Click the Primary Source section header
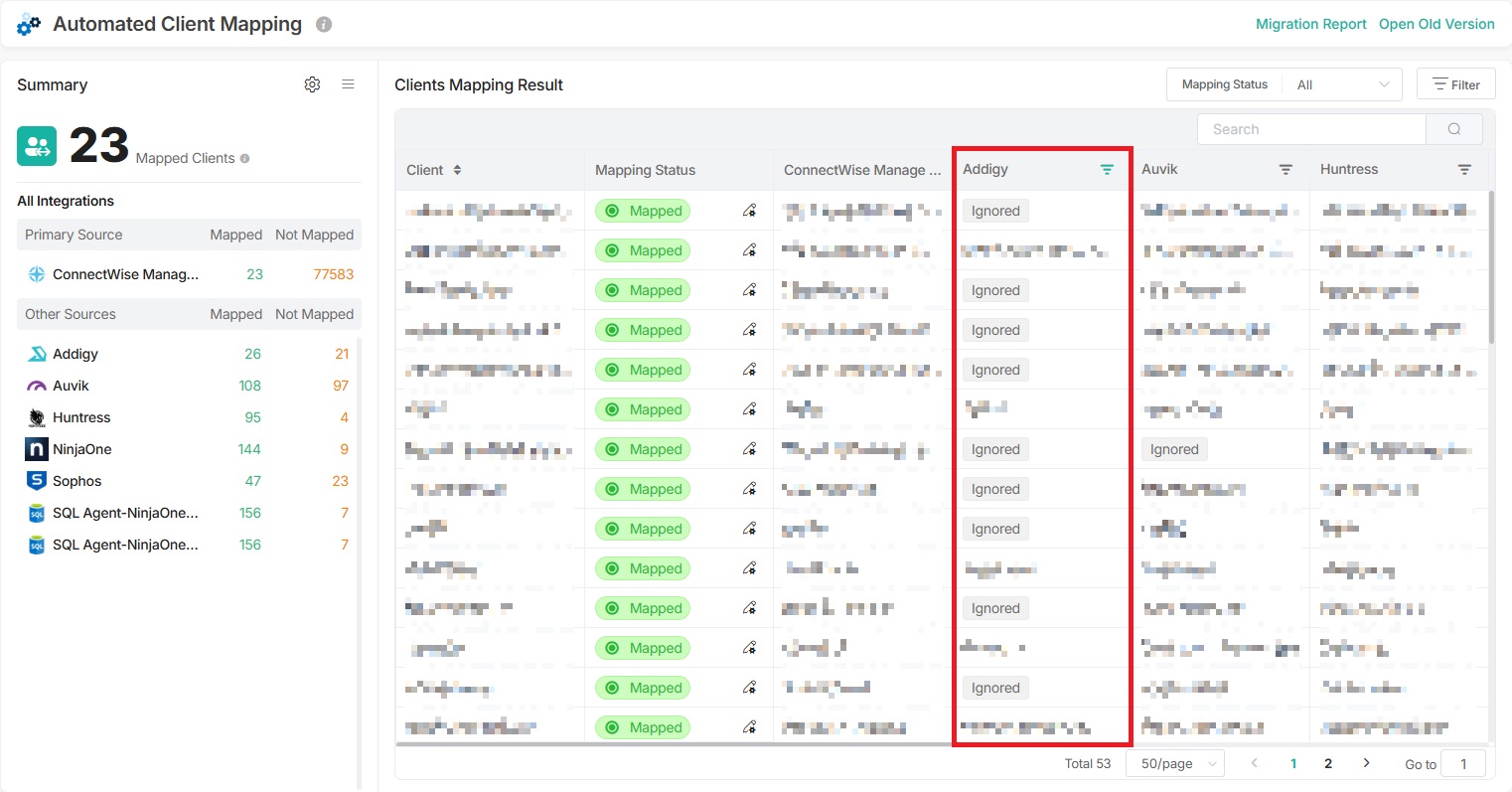Viewport: 1512px width, 792px height. (189, 235)
